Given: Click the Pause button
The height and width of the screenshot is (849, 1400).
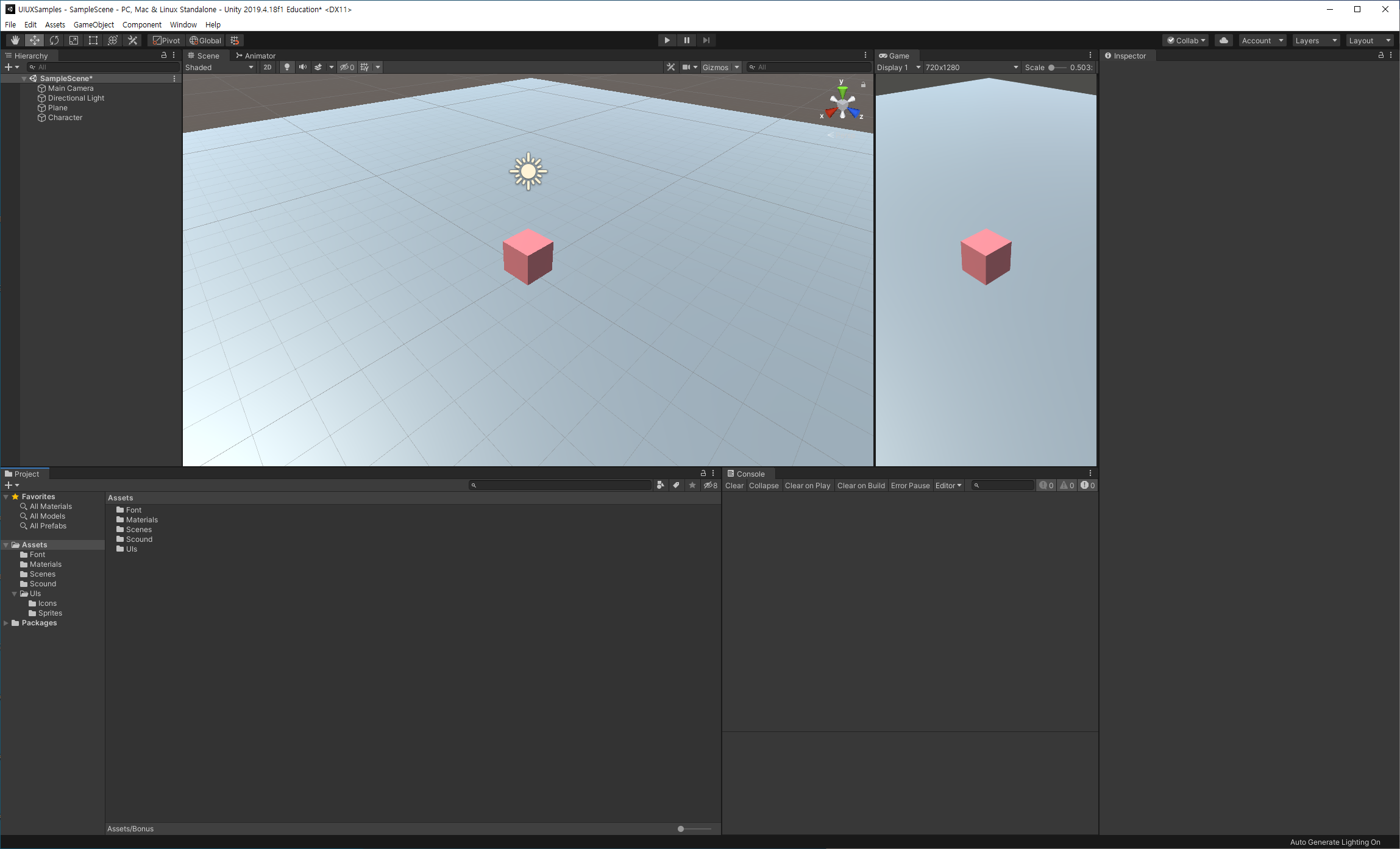Looking at the screenshot, I should coord(686,40).
